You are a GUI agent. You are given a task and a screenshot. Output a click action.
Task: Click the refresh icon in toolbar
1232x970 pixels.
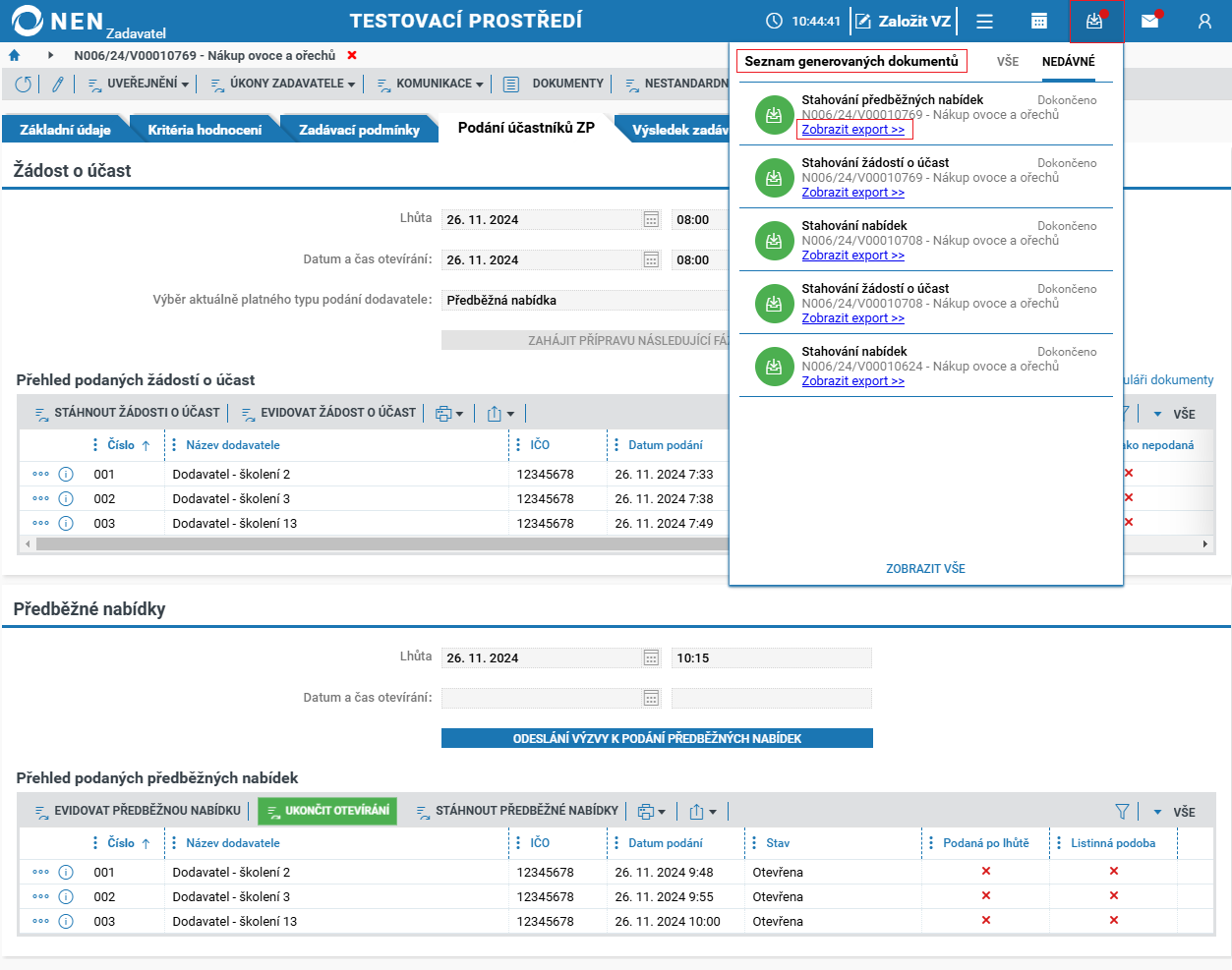click(24, 85)
